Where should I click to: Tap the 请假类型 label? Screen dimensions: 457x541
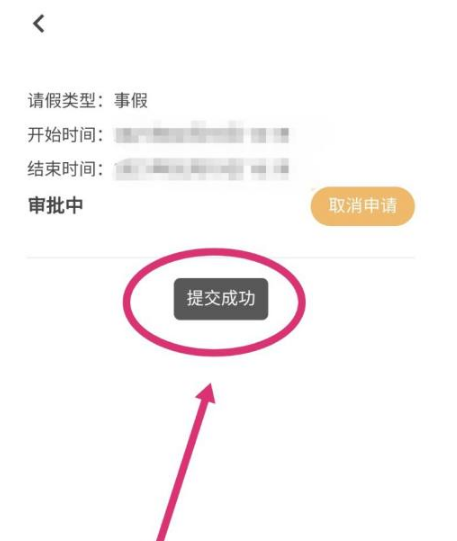click(x=62, y=101)
